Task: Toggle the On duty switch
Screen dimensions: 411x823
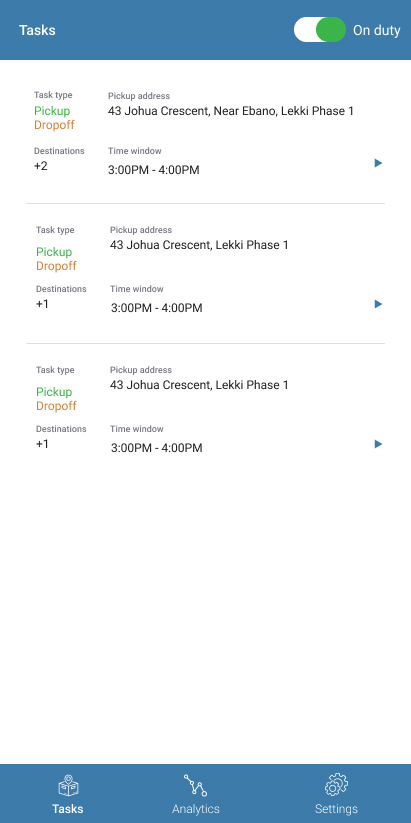Action: click(320, 29)
